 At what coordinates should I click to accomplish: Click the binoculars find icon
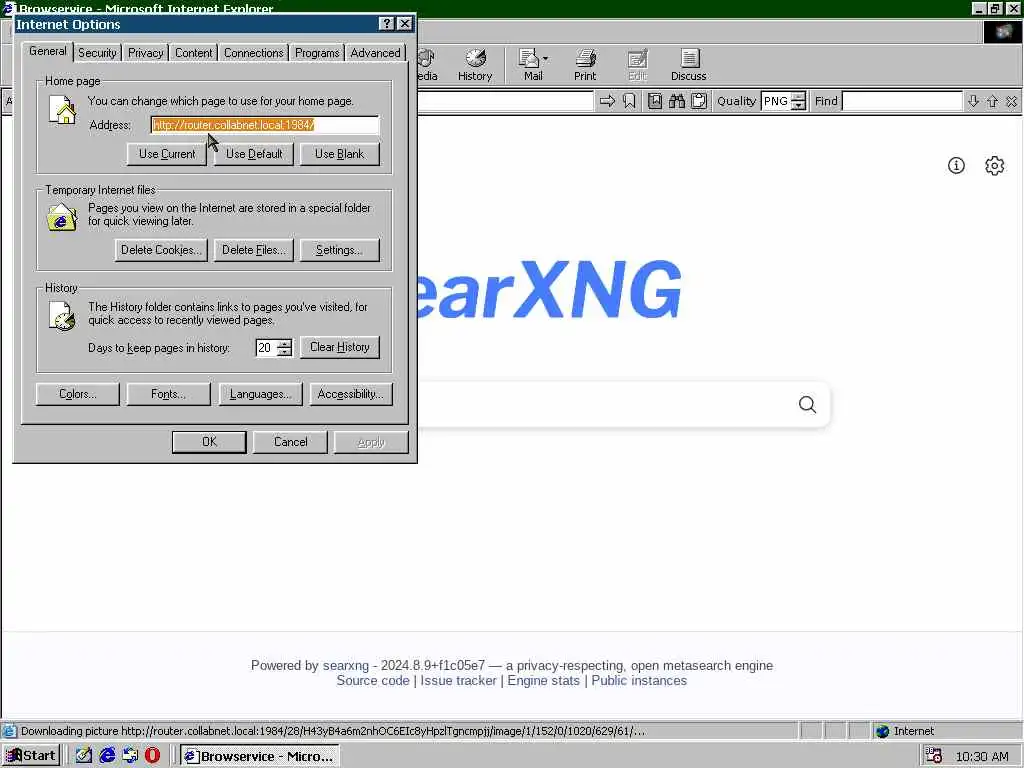click(x=677, y=101)
